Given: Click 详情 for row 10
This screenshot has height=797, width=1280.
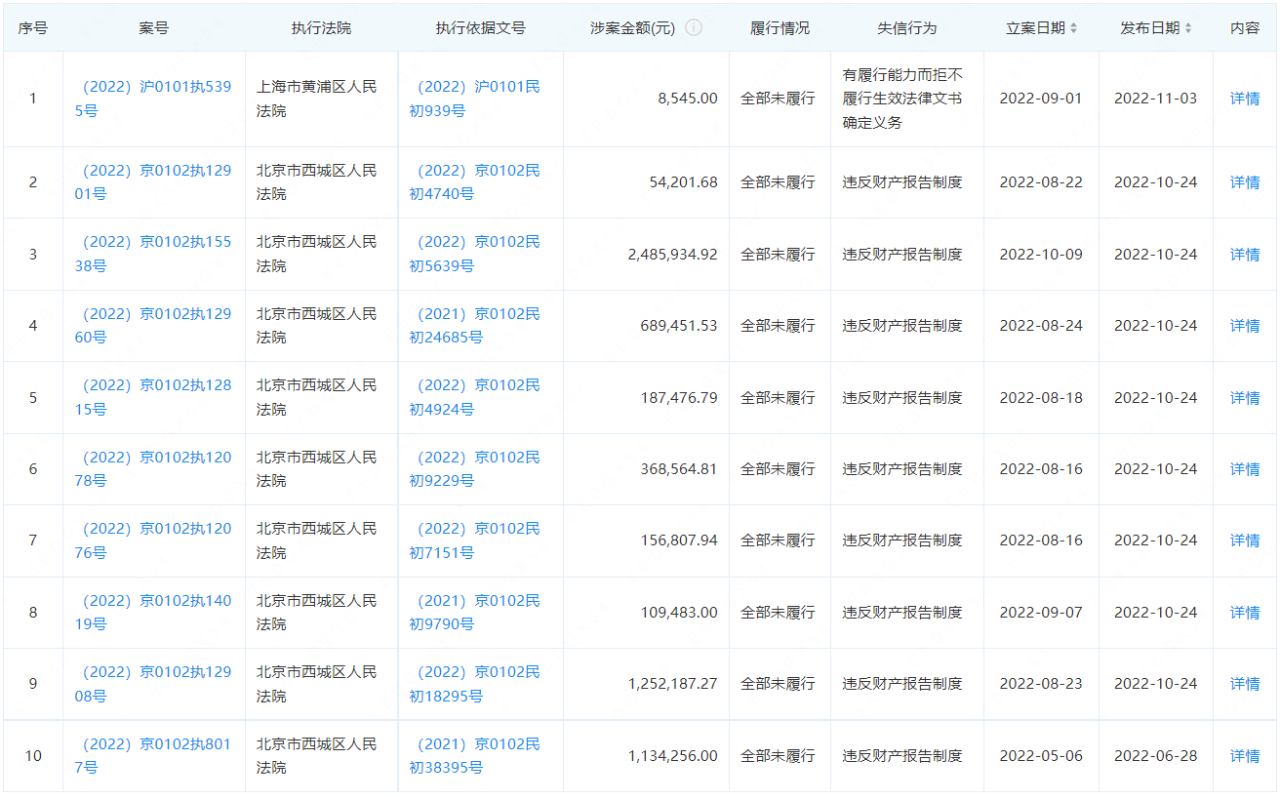Looking at the screenshot, I should tap(1245, 756).
